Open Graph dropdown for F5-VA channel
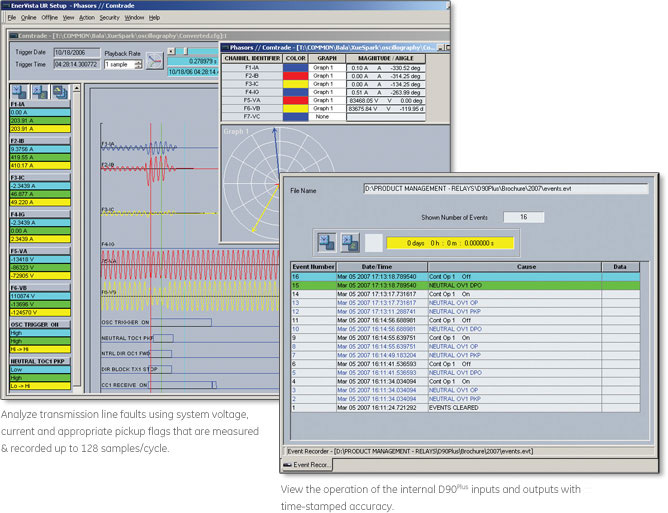 (x=326, y=100)
